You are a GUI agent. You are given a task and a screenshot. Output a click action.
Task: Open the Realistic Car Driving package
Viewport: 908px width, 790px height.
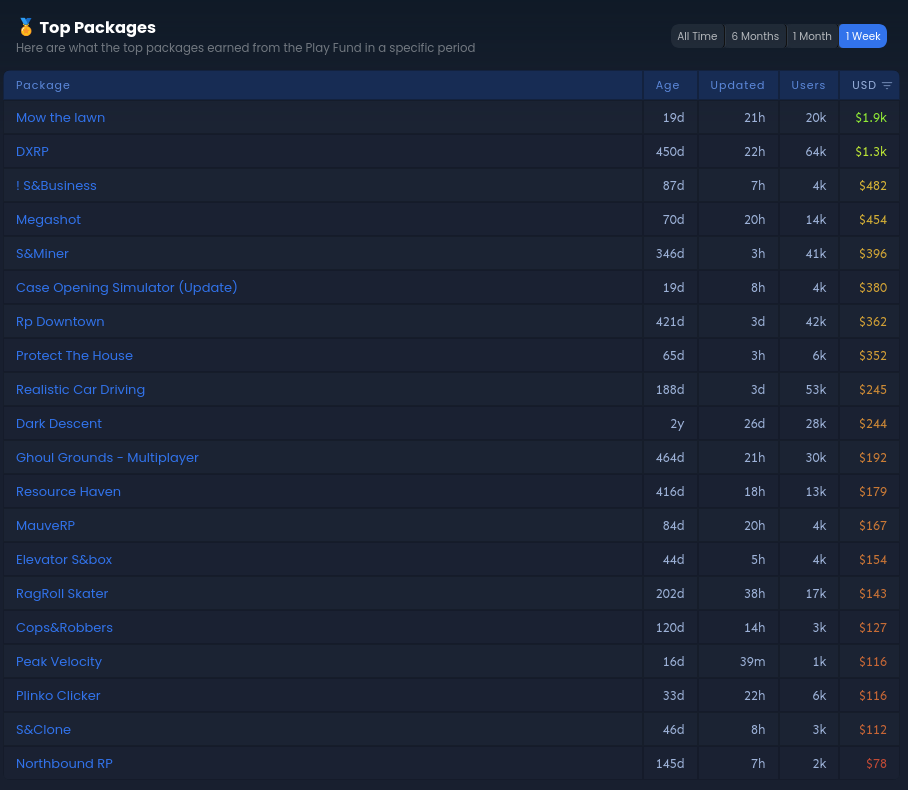click(x=80, y=390)
